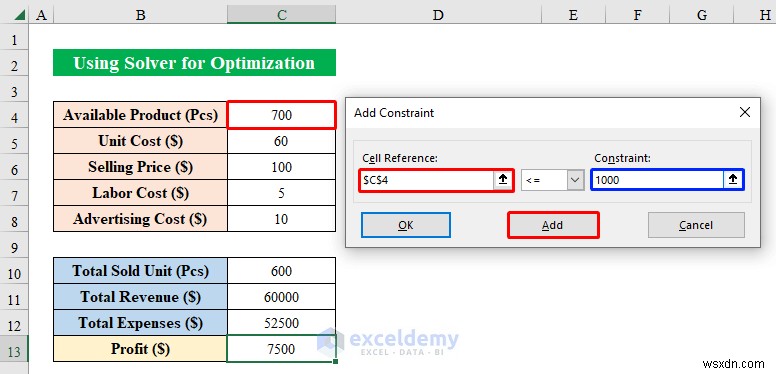Click the 'Unit Cost ($)' cell
This screenshot has width=776, height=374.
click(141, 141)
